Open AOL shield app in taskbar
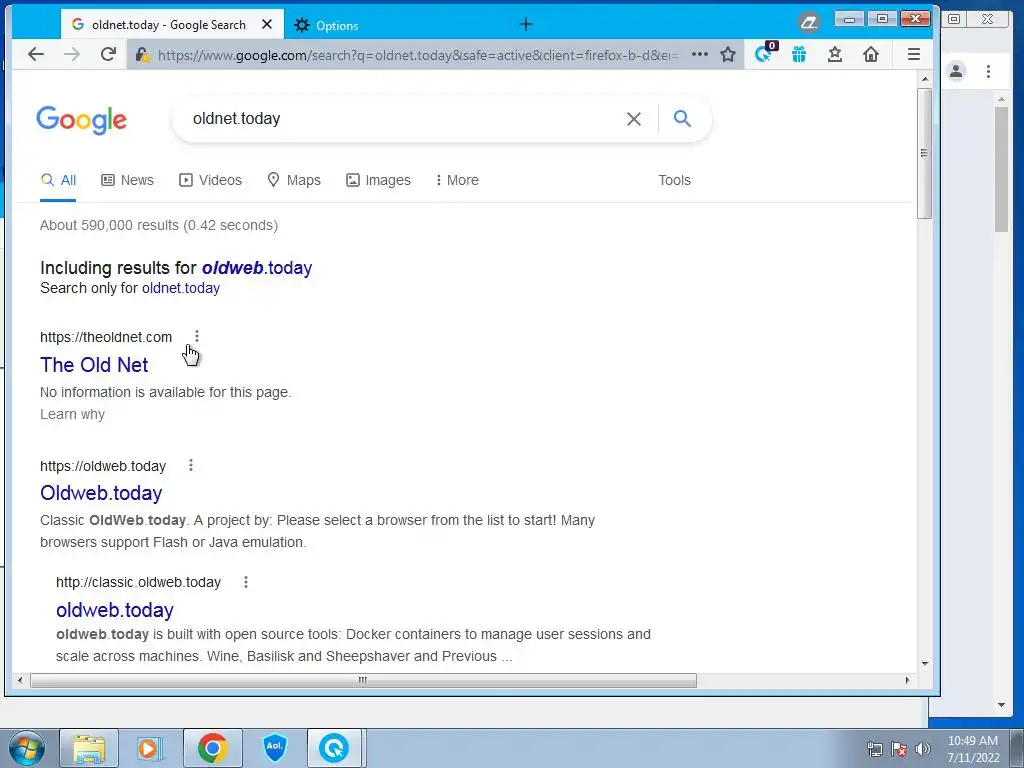 274,748
